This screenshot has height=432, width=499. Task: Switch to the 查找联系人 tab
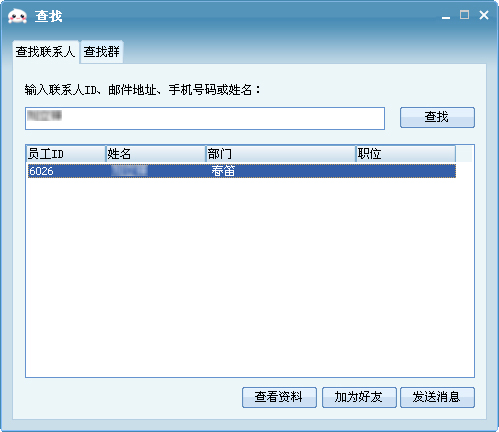[45, 52]
